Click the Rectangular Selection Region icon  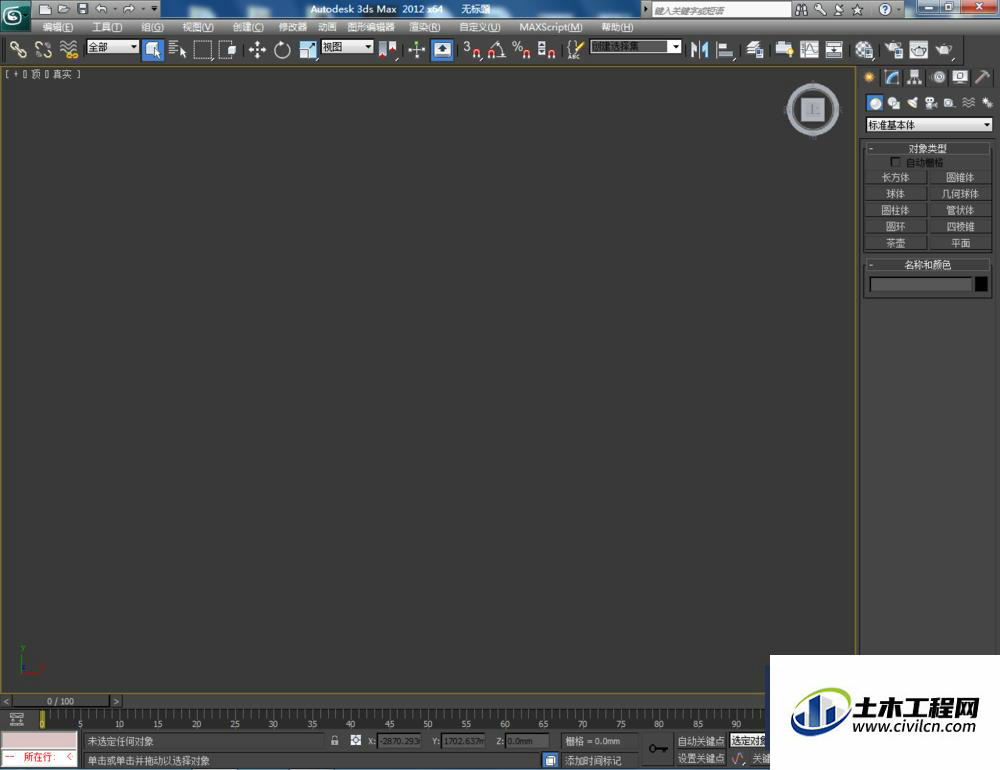[203, 50]
